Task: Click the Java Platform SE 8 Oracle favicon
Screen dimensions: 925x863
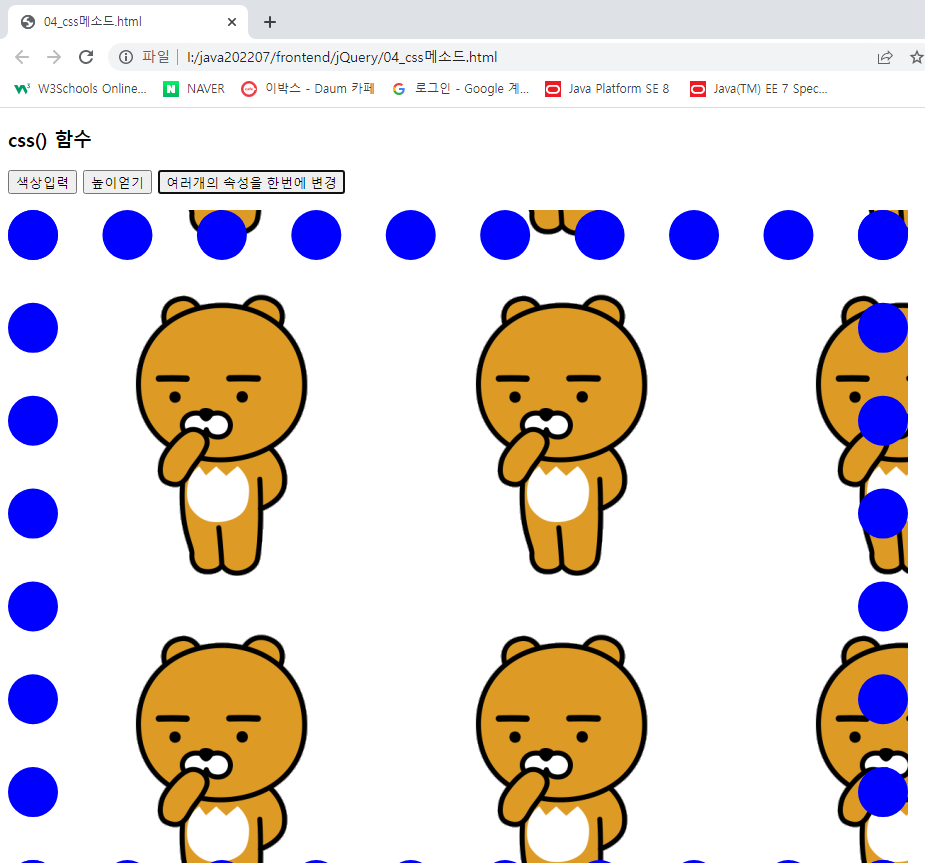Action: (553, 89)
